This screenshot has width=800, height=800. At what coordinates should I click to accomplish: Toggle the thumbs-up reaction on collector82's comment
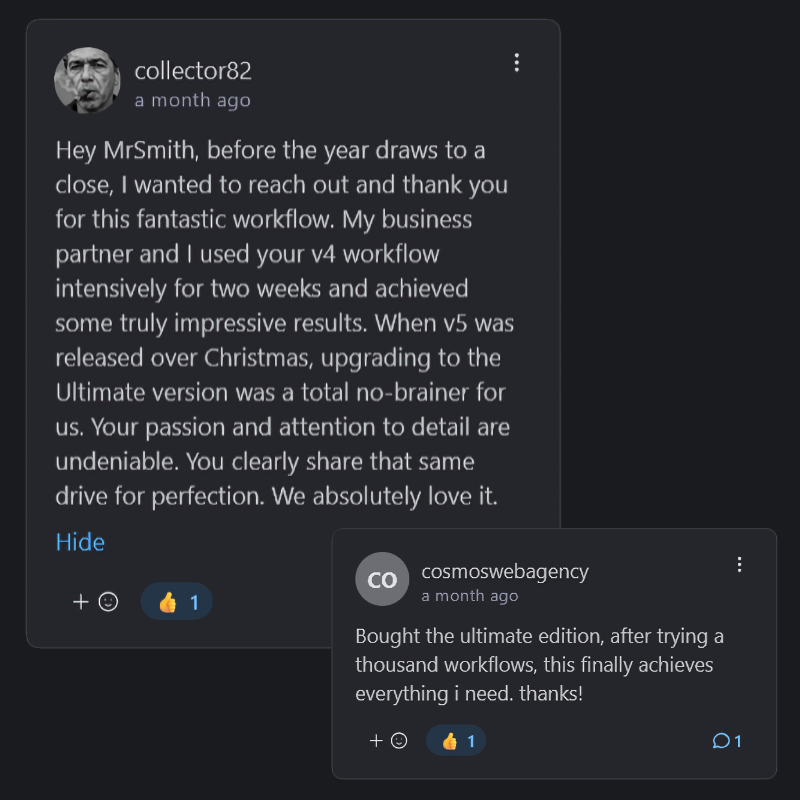click(x=167, y=602)
